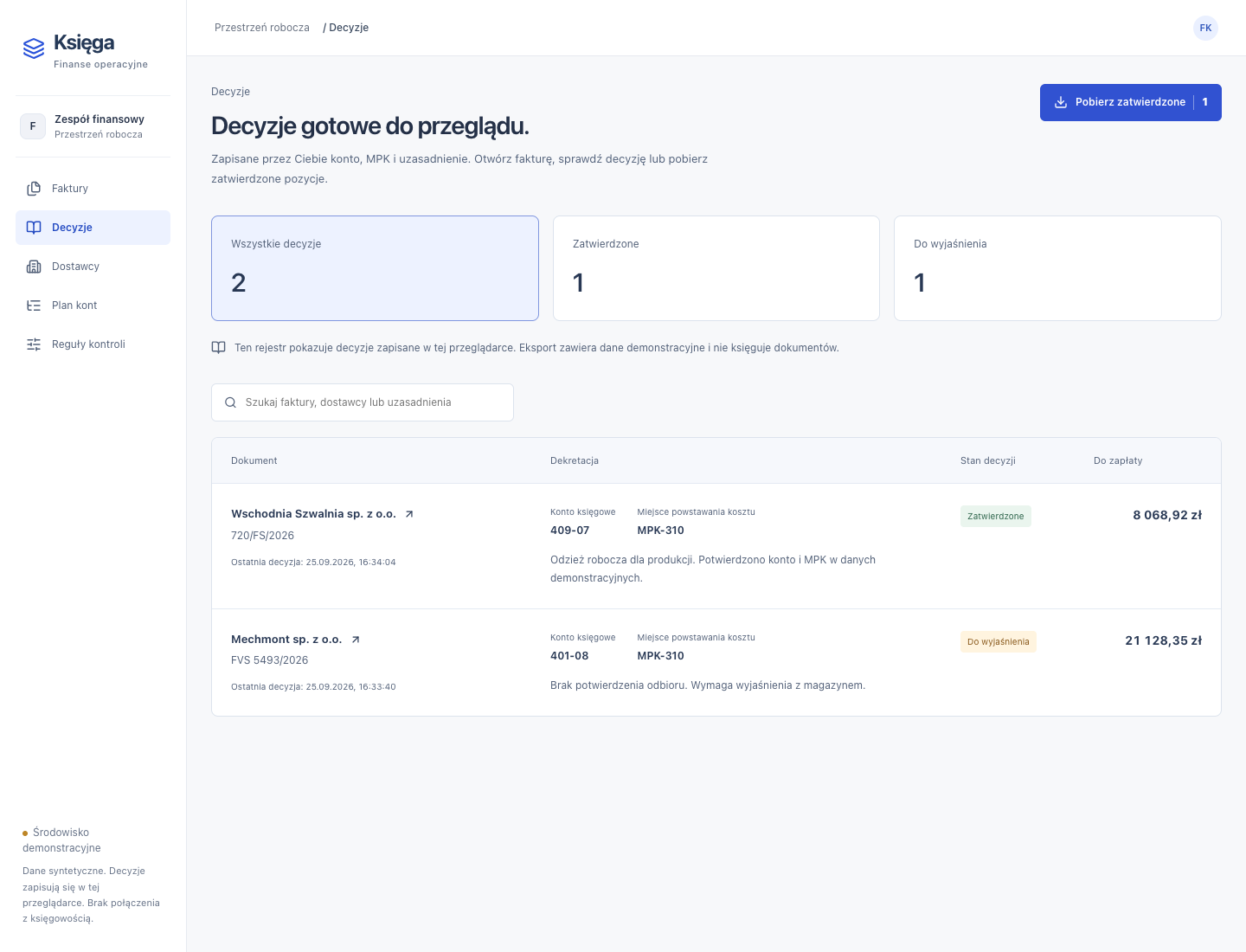Screen dimensions: 1246x952
Task: Filter by the Zatwierdzone card
Action: [716, 268]
